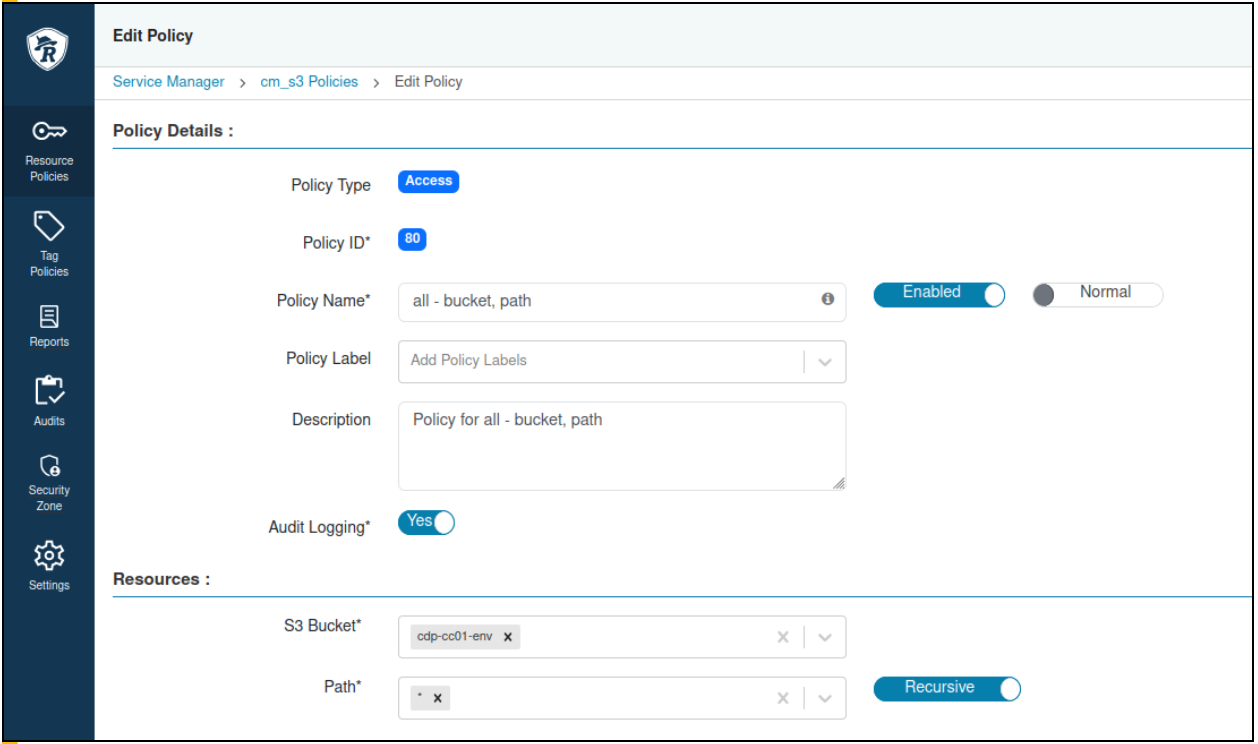Turn off Audit Logging toggle
Screen dimensions: 1258x744
(426, 522)
